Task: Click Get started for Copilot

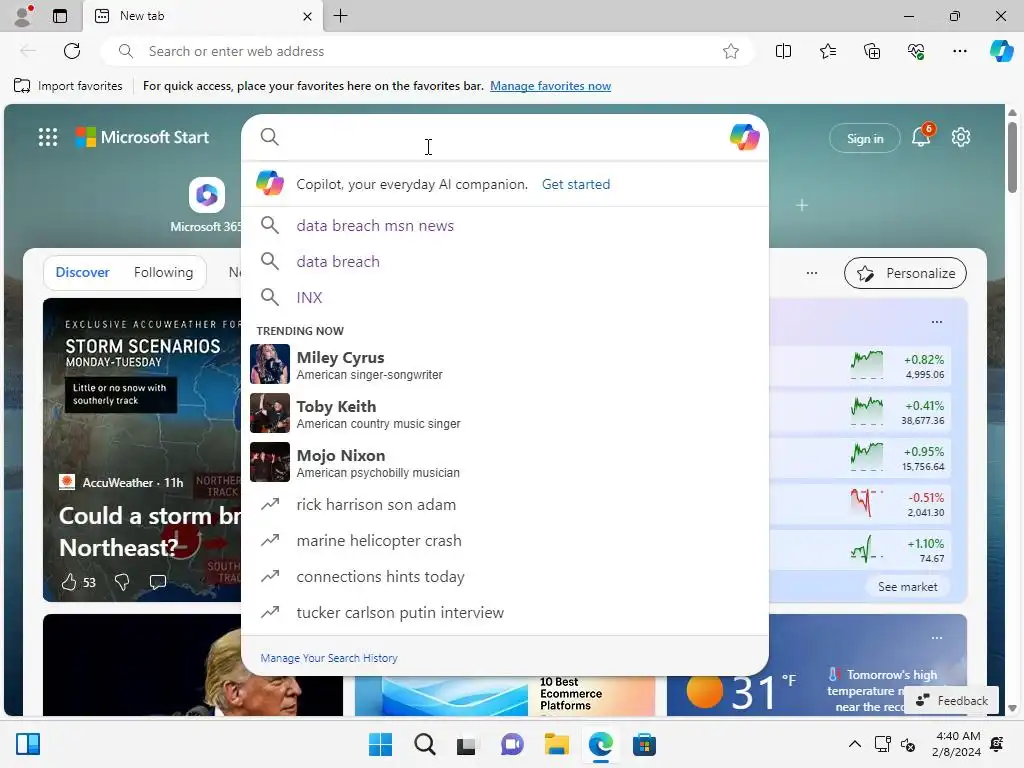Action: click(x=575, y=184)
